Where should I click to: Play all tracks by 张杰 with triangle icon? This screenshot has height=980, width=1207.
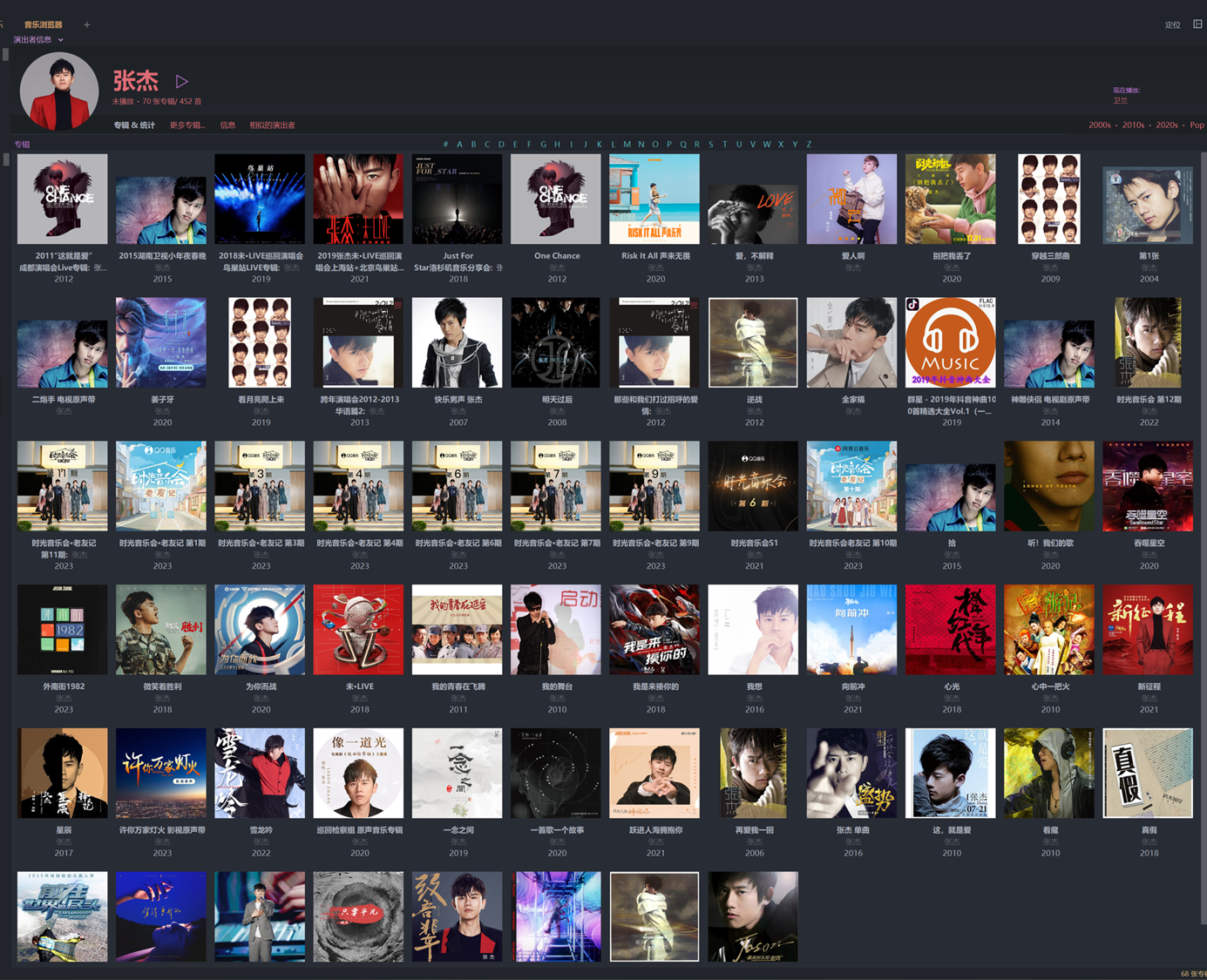tap(182, 81)
